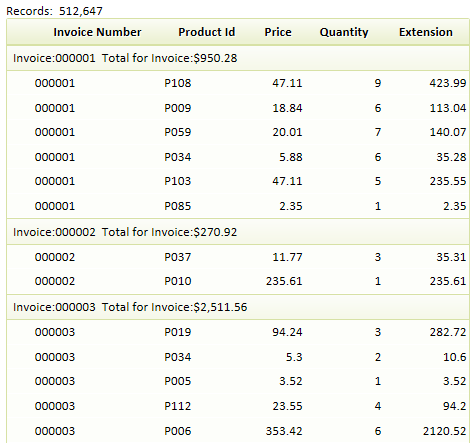This screenshot has width=474, height=443.
Task: Toggle the Invoice:000003 group row
Action: click(238, 307)
